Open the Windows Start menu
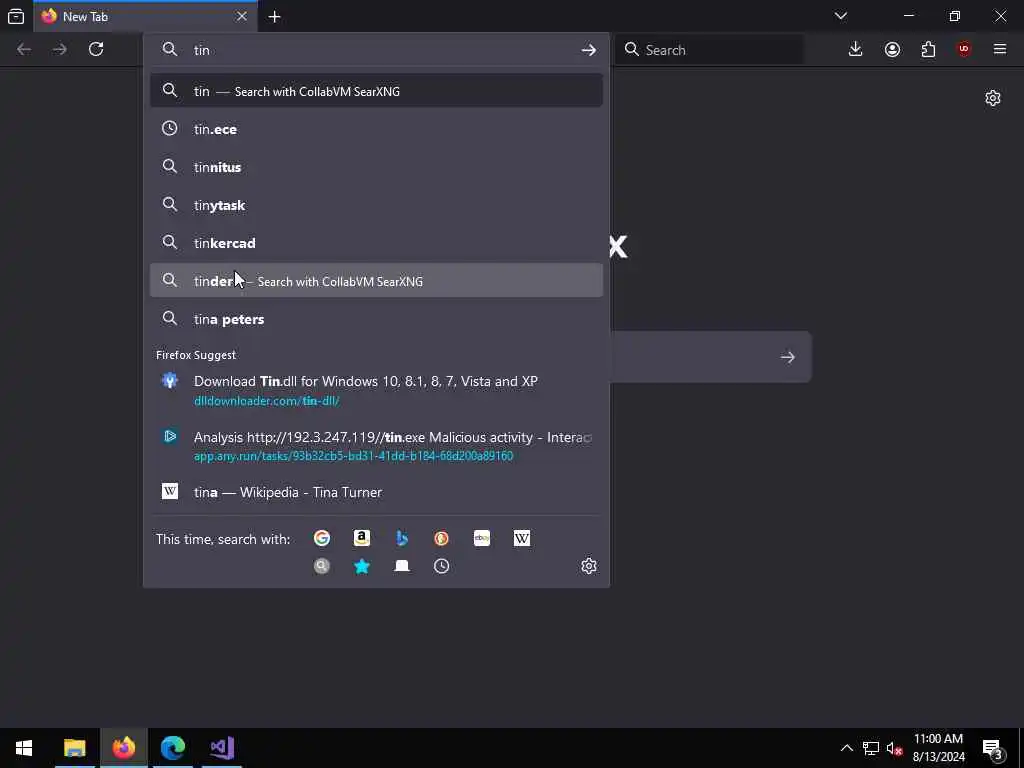1024x768 pixels. pos(24,748)
